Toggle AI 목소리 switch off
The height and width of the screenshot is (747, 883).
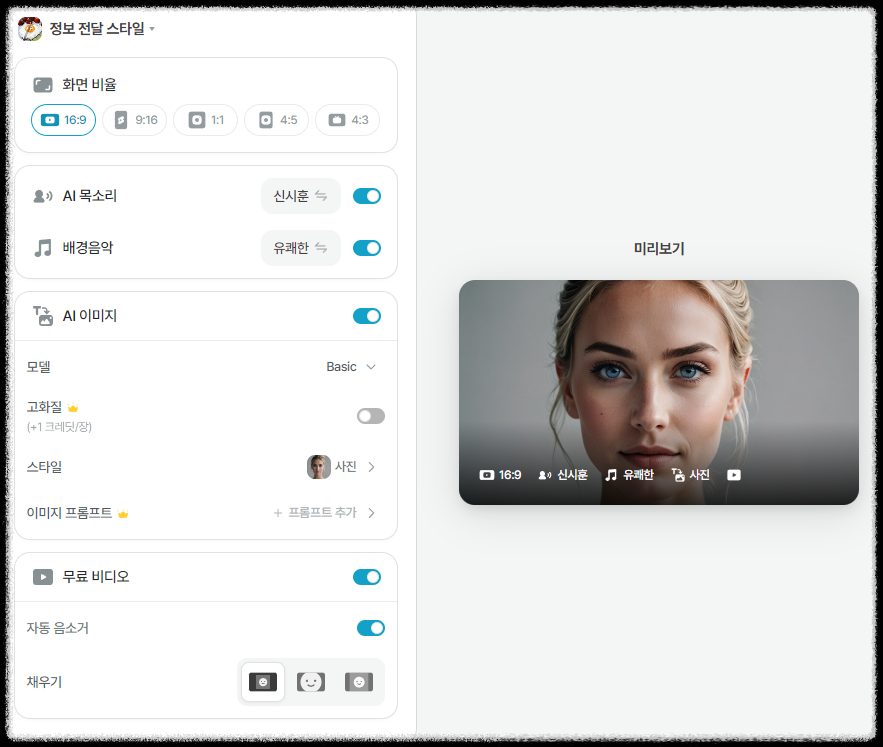pos(367,196)
